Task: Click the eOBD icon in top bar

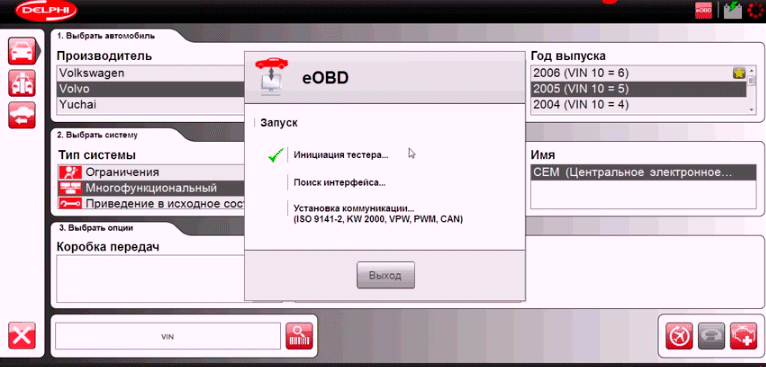Action: point(703,10)
